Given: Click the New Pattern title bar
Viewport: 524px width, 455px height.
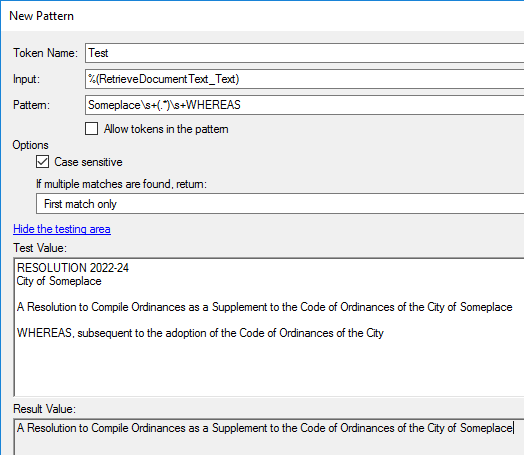Looking at the screenshot, I should tap(262, 16).
